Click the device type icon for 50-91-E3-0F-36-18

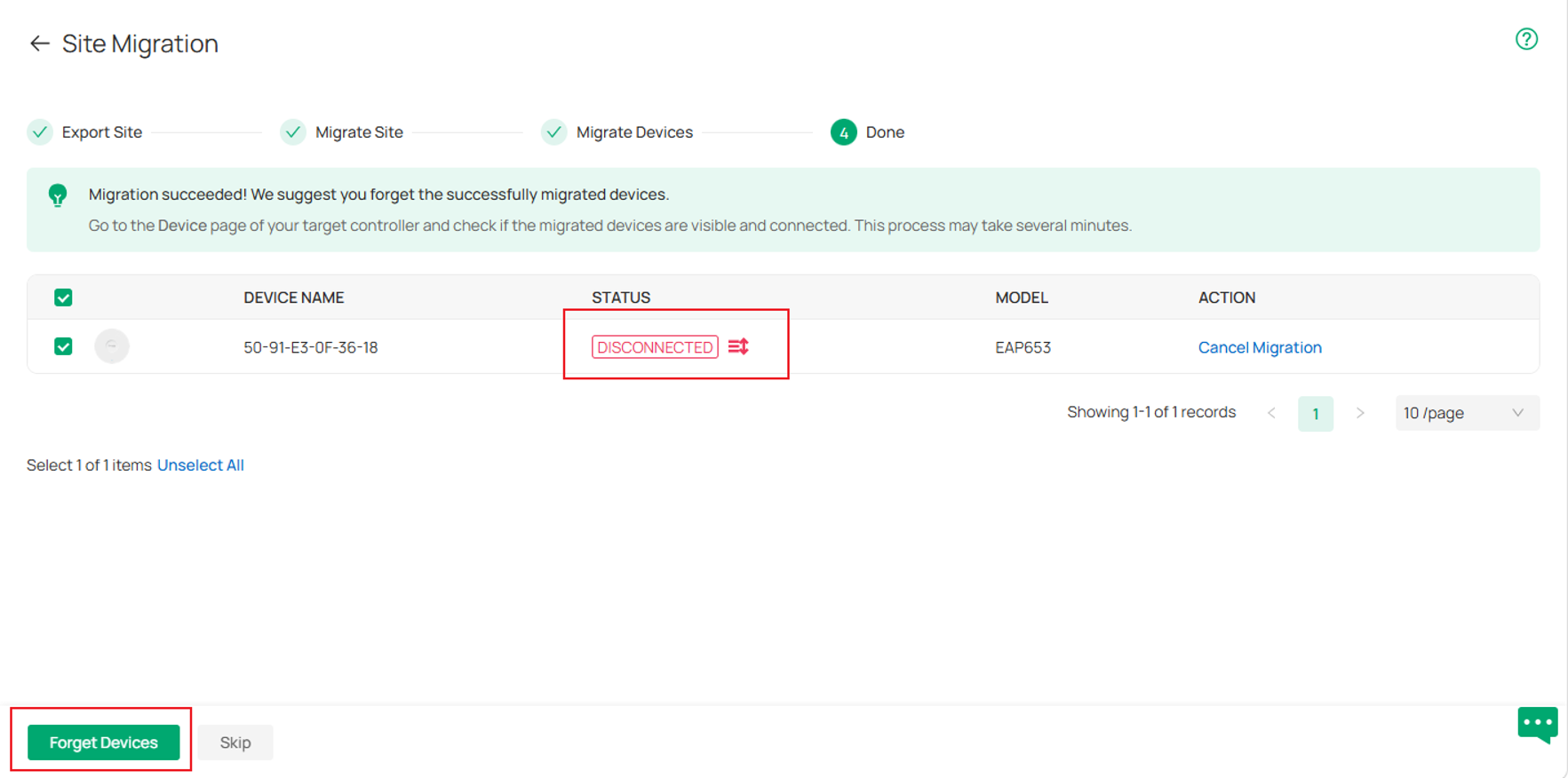[112, 345]
